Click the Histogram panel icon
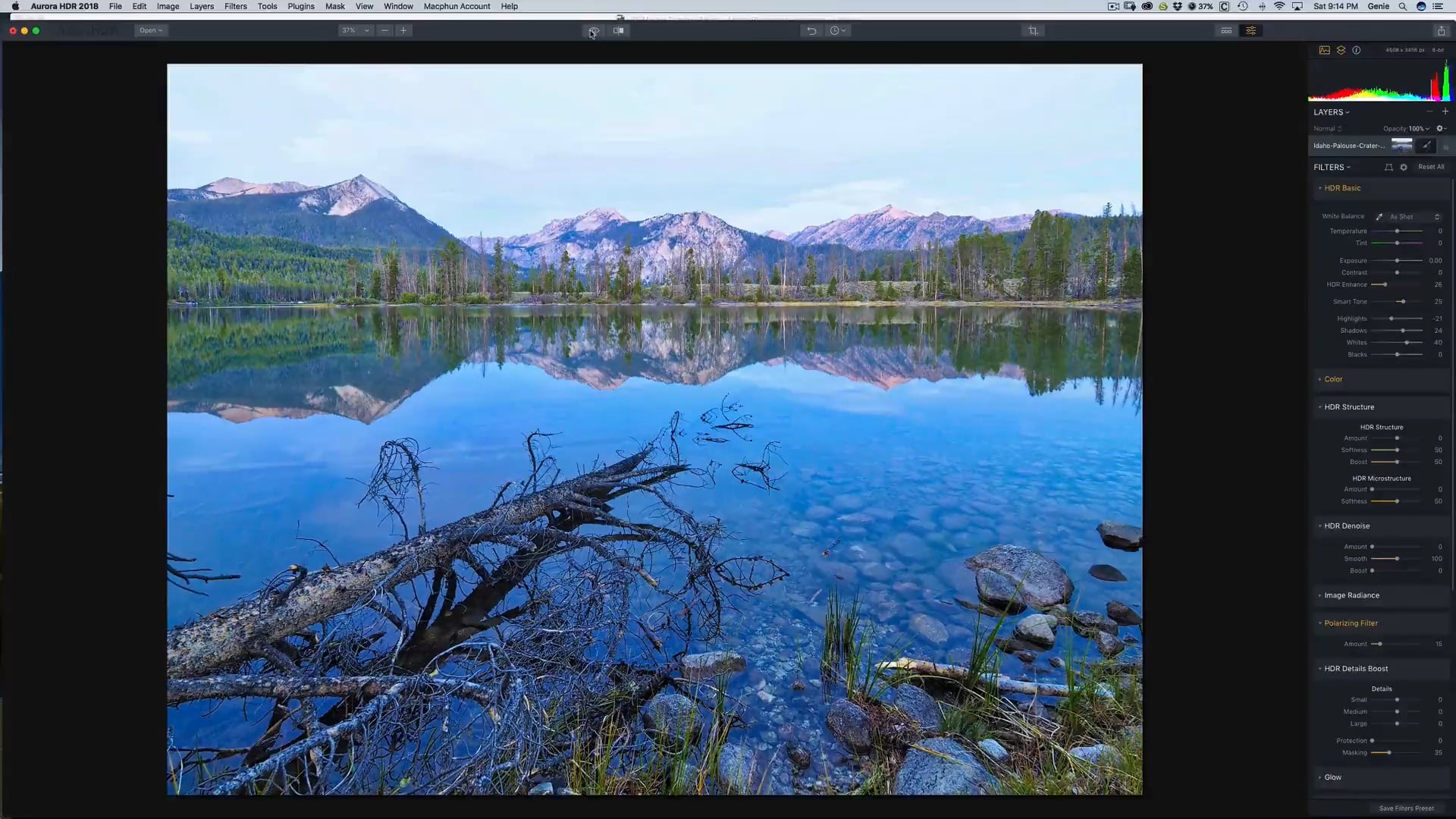 point(1324,49)
